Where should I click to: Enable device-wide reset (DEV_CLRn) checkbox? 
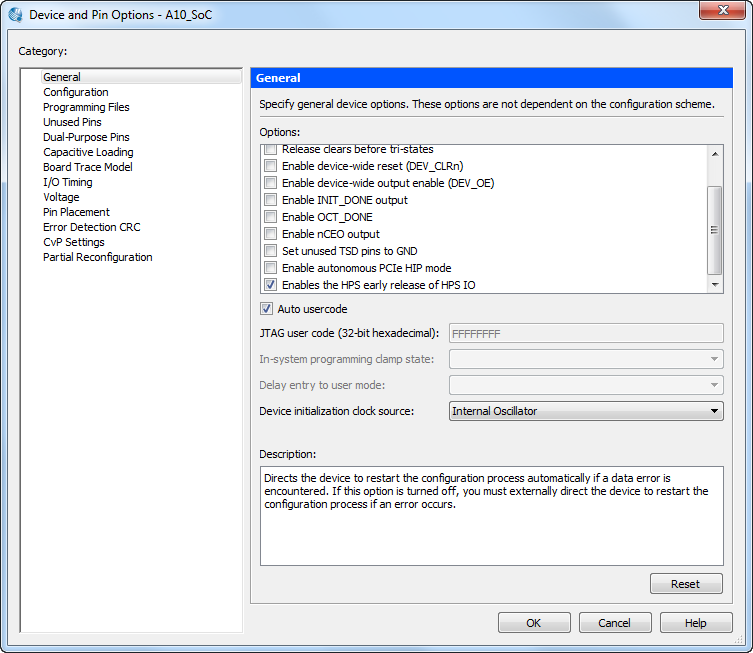coord(270,166)
